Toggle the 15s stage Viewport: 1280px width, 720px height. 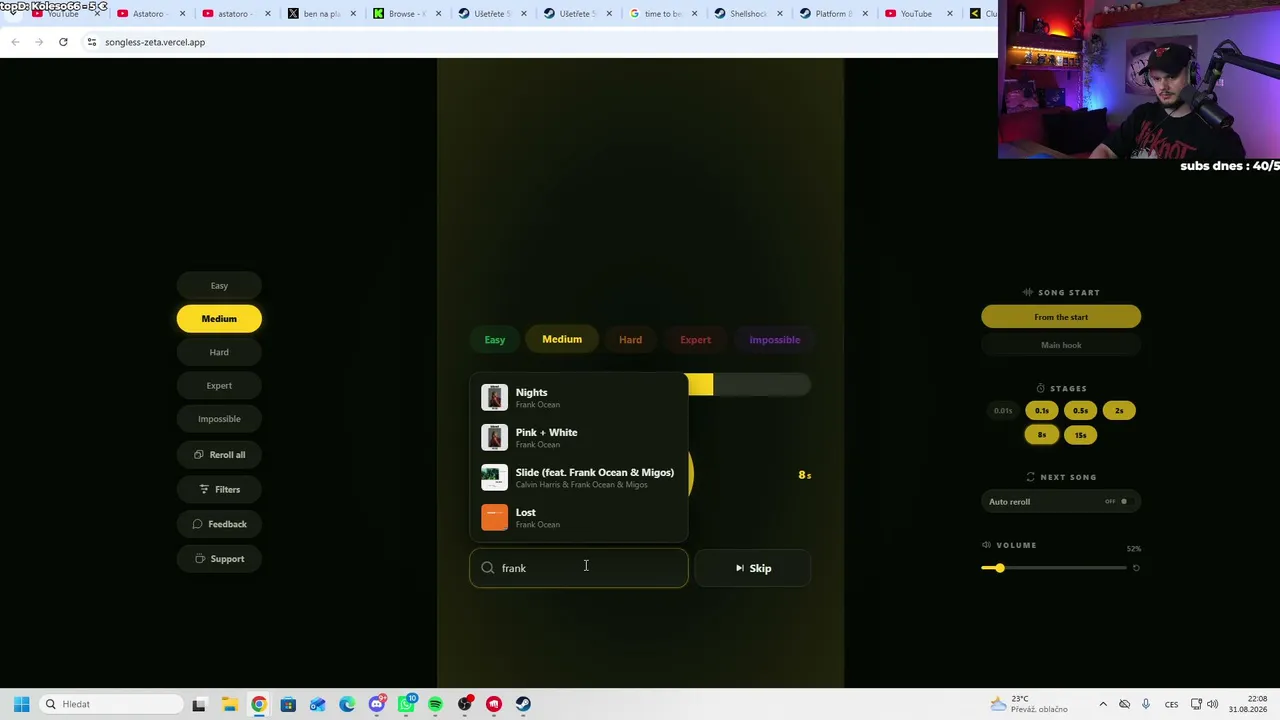(1080, 435)
